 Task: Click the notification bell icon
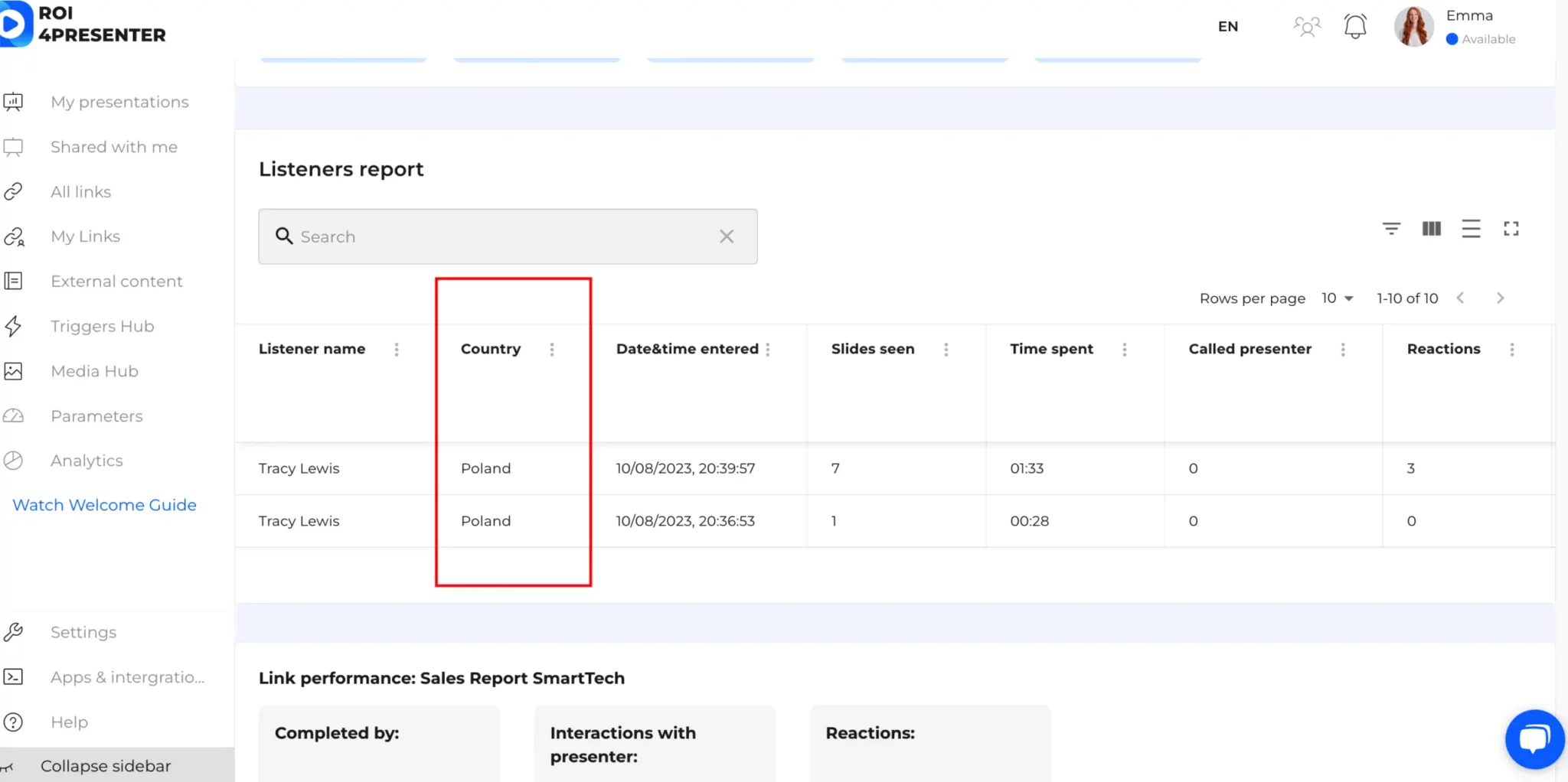(1354, 27)
